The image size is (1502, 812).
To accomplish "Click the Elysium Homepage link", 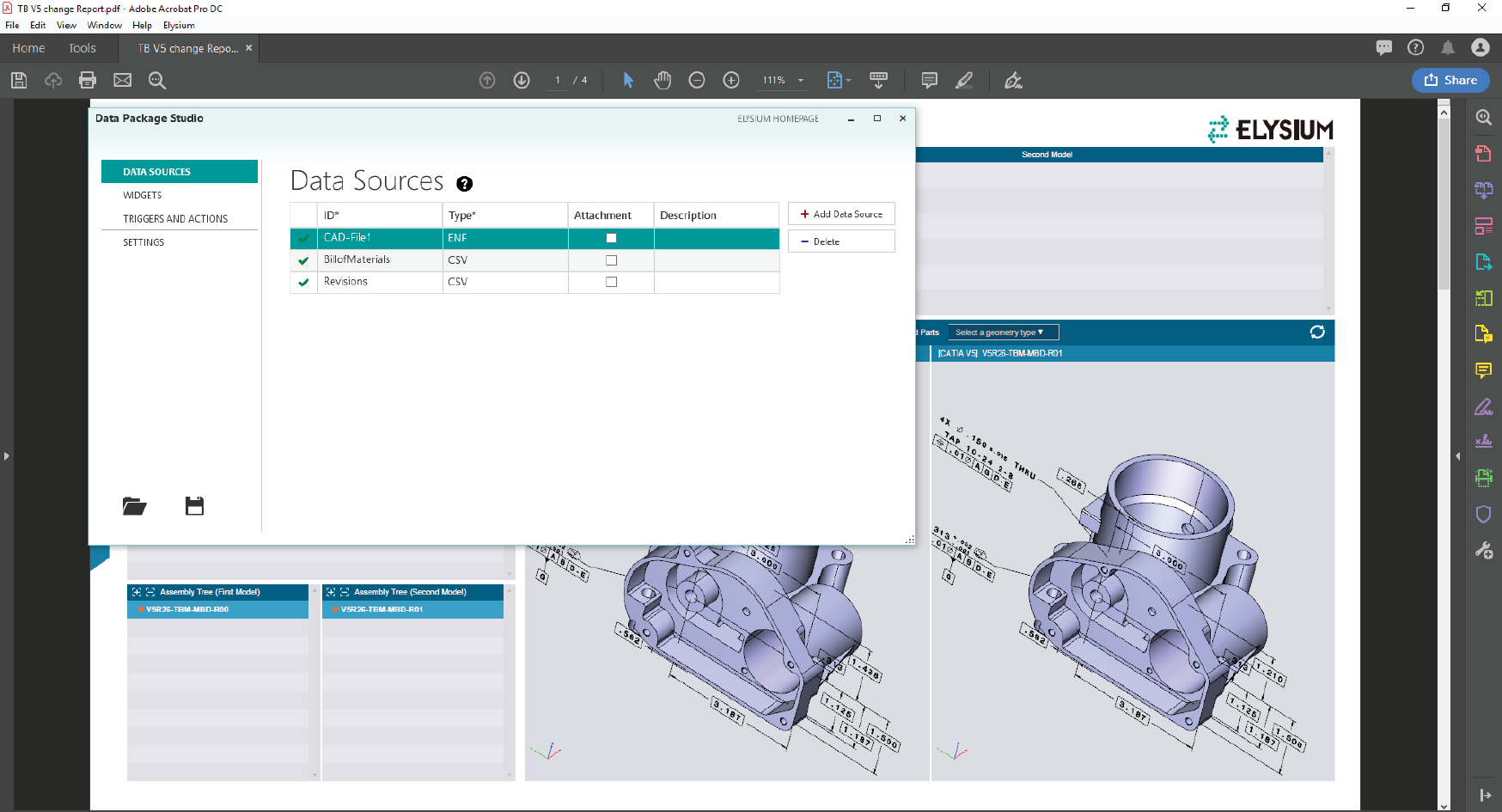I will pos(778,119).
